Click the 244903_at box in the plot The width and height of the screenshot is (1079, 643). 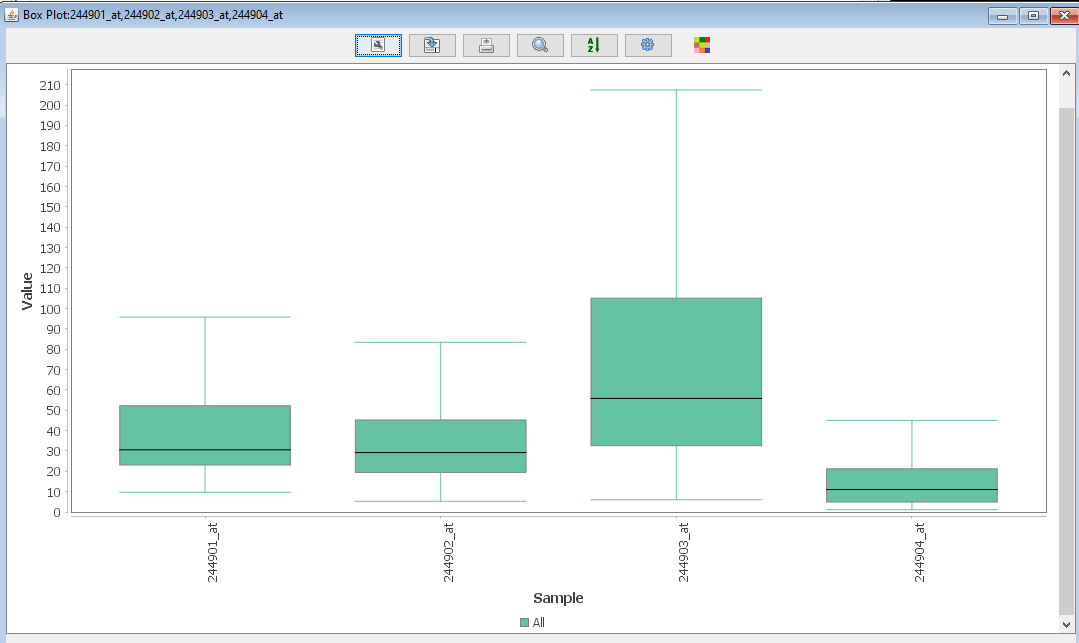(x=676, y=371)
